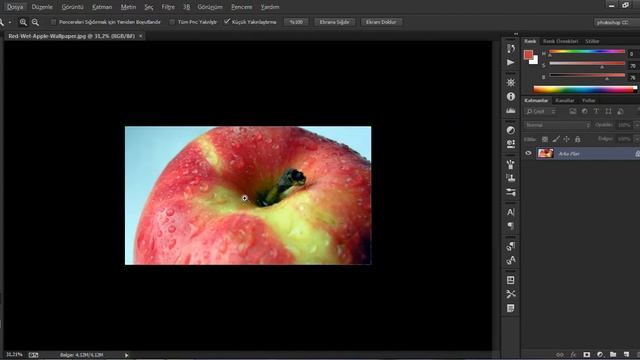Open the Paragraph Styles panel icon
This screenshot has height=360, width=640.
[511, 246]
